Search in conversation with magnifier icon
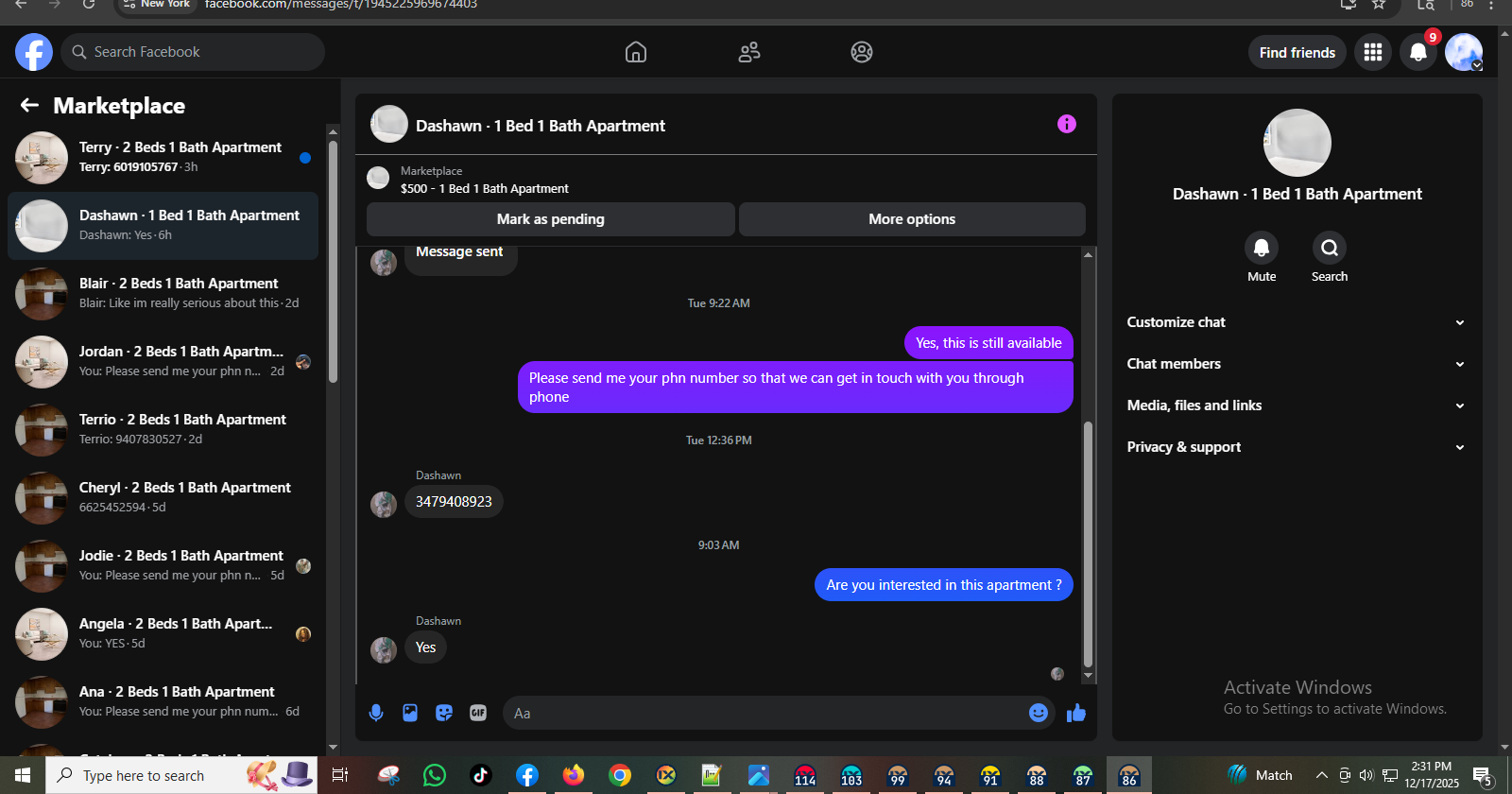 [1330, 248]
